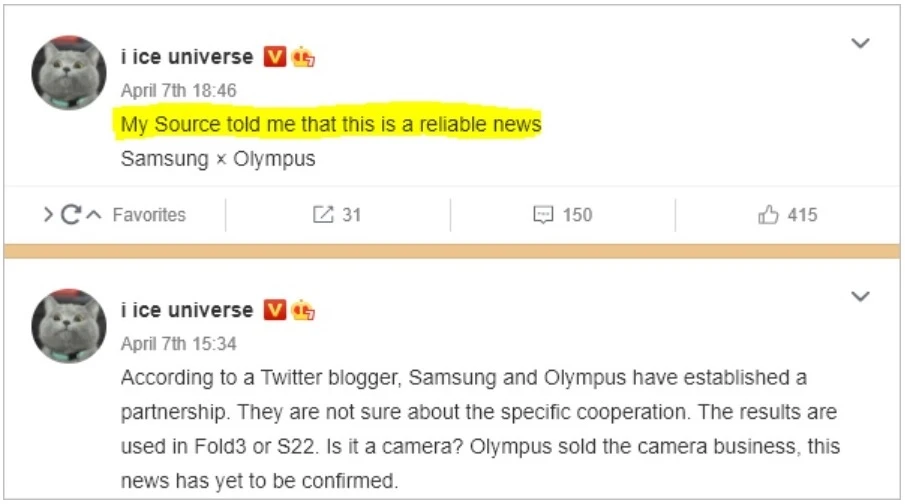Open 'i ice universe' profile in the 15:34 post
Image resolution: width=905 pixels, height=504 pixels.
coord(187,310)
